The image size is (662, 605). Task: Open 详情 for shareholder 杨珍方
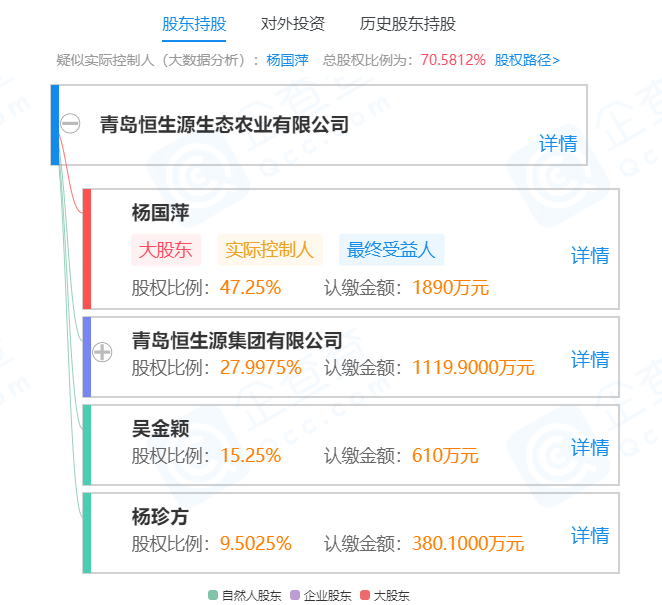[590, 535]
